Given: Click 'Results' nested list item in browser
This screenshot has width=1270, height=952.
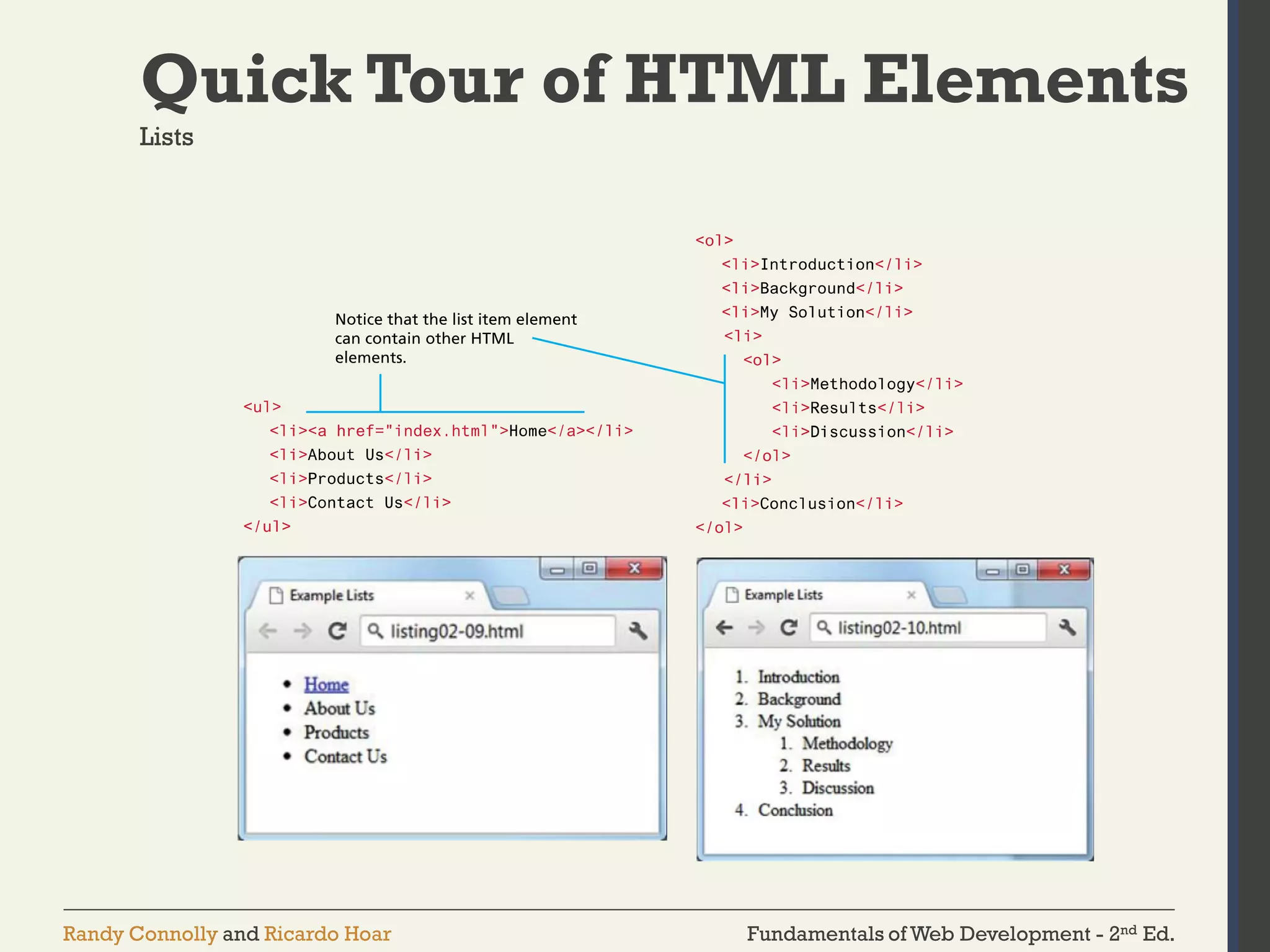Looking at the screenshot, I should 826,766.
